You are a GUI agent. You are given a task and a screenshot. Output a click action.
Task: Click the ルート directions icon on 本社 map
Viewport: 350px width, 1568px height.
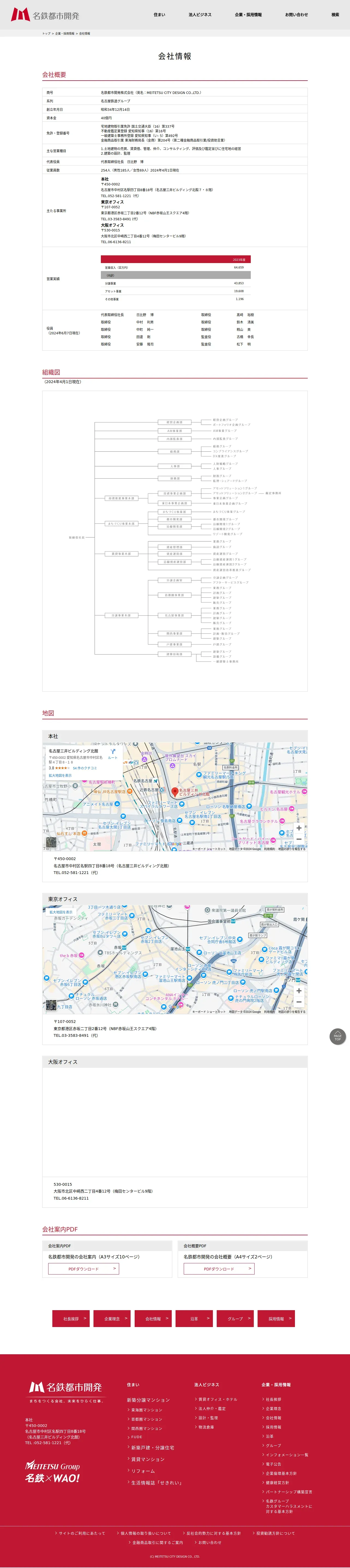(112, 754)
